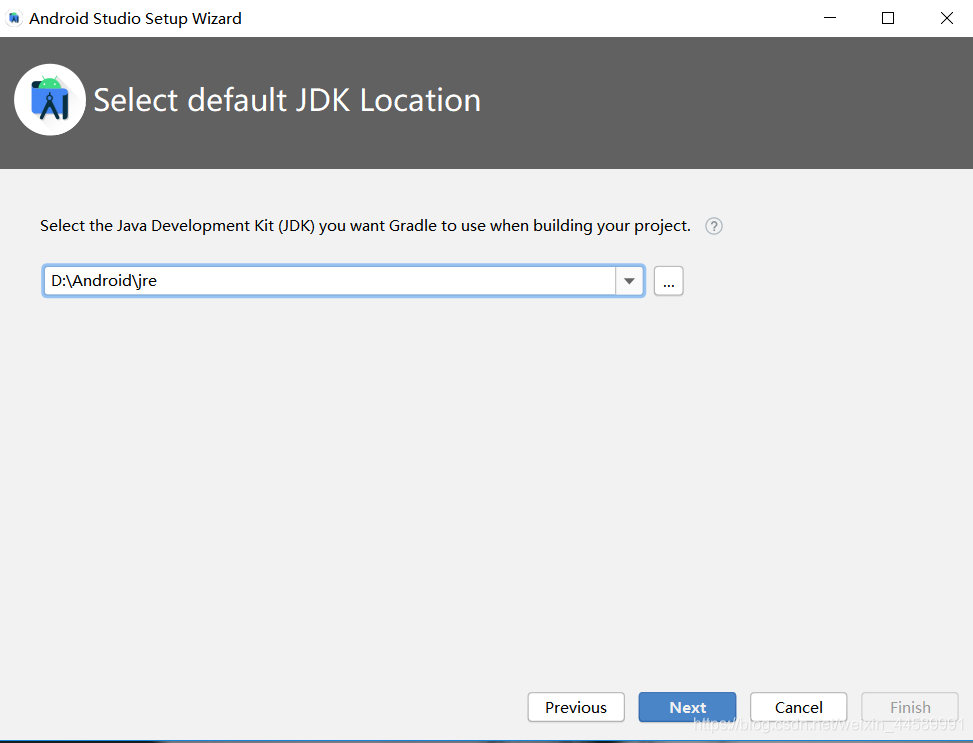Minimize the Setup Wizard window
973x743 pixels.
(x=830, y=18)
